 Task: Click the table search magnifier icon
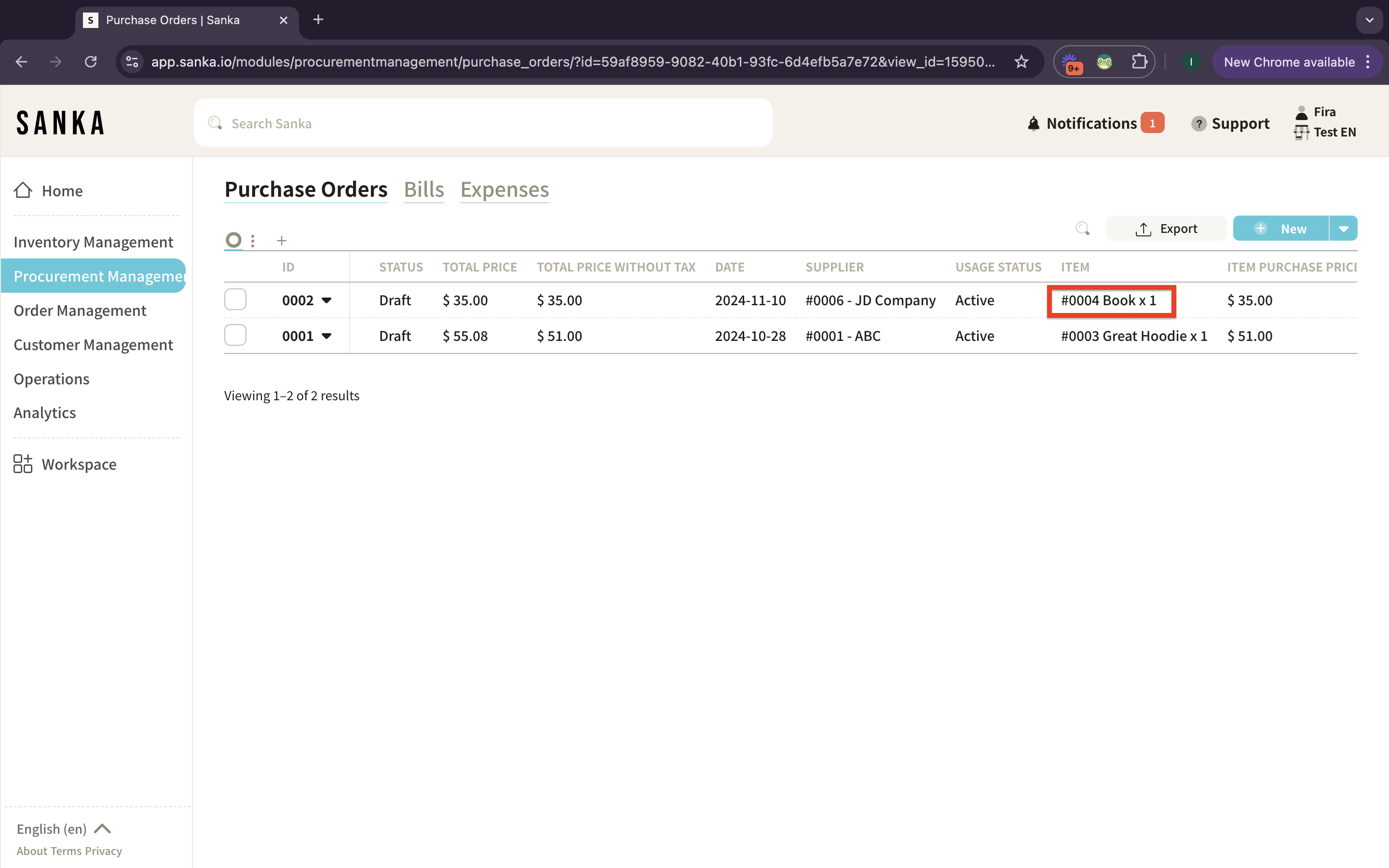1082,229
